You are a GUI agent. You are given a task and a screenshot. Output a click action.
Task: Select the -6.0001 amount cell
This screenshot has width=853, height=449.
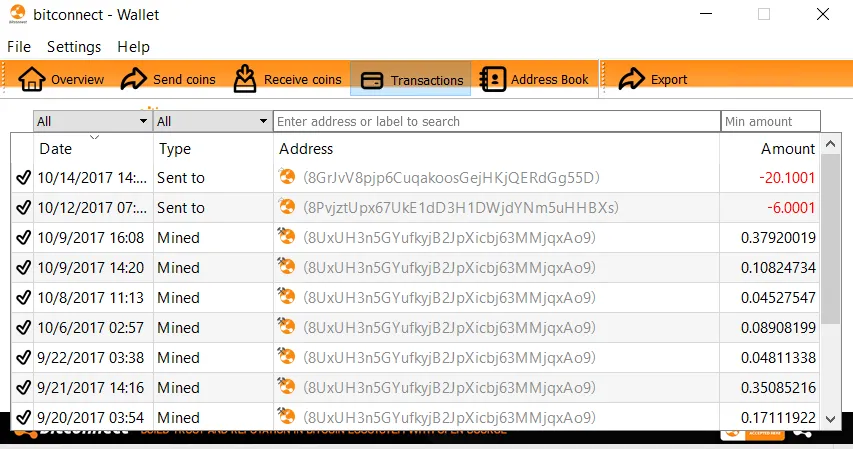point(791,207)
